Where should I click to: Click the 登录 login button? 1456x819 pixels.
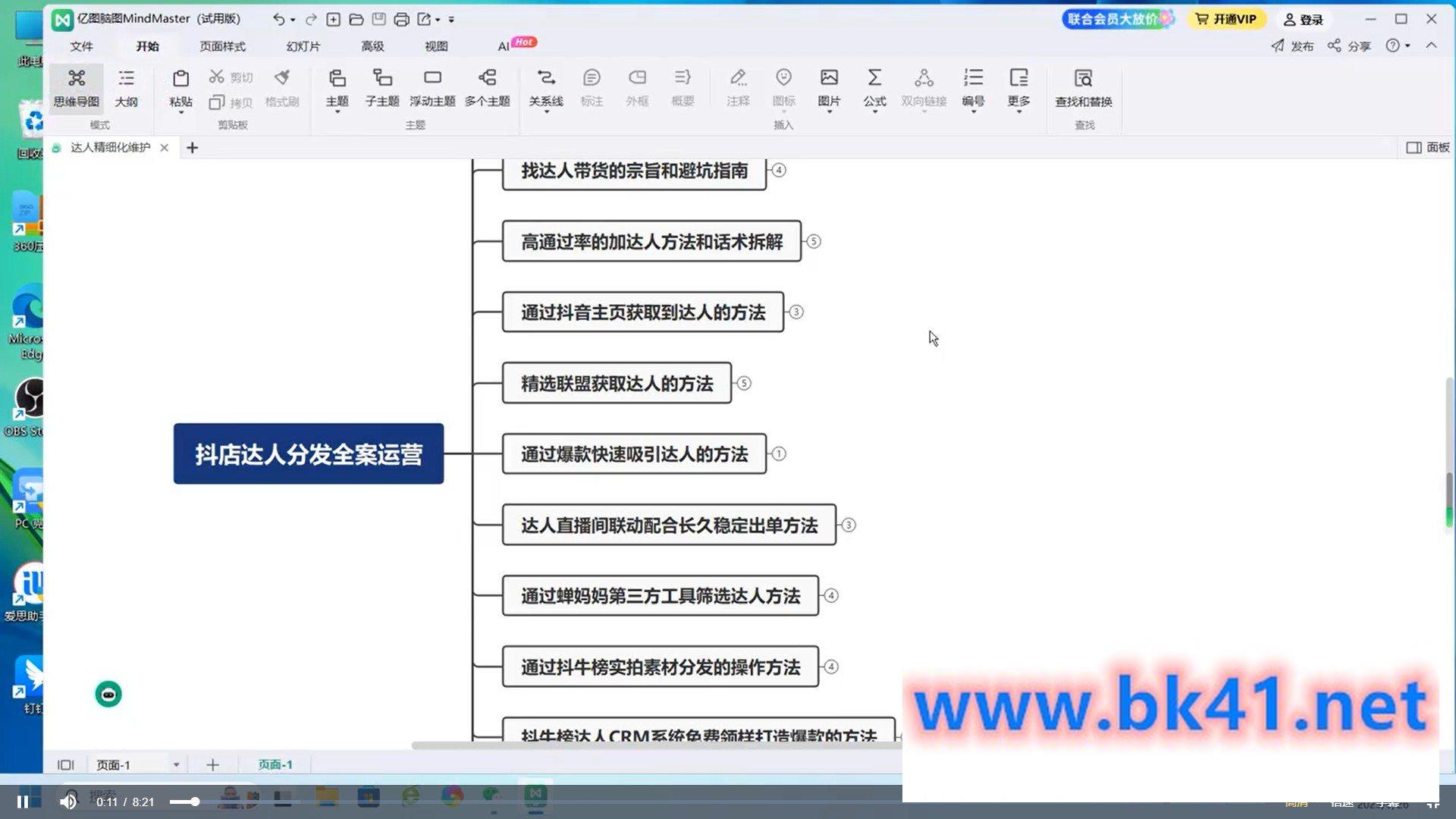click(1304, 20)
